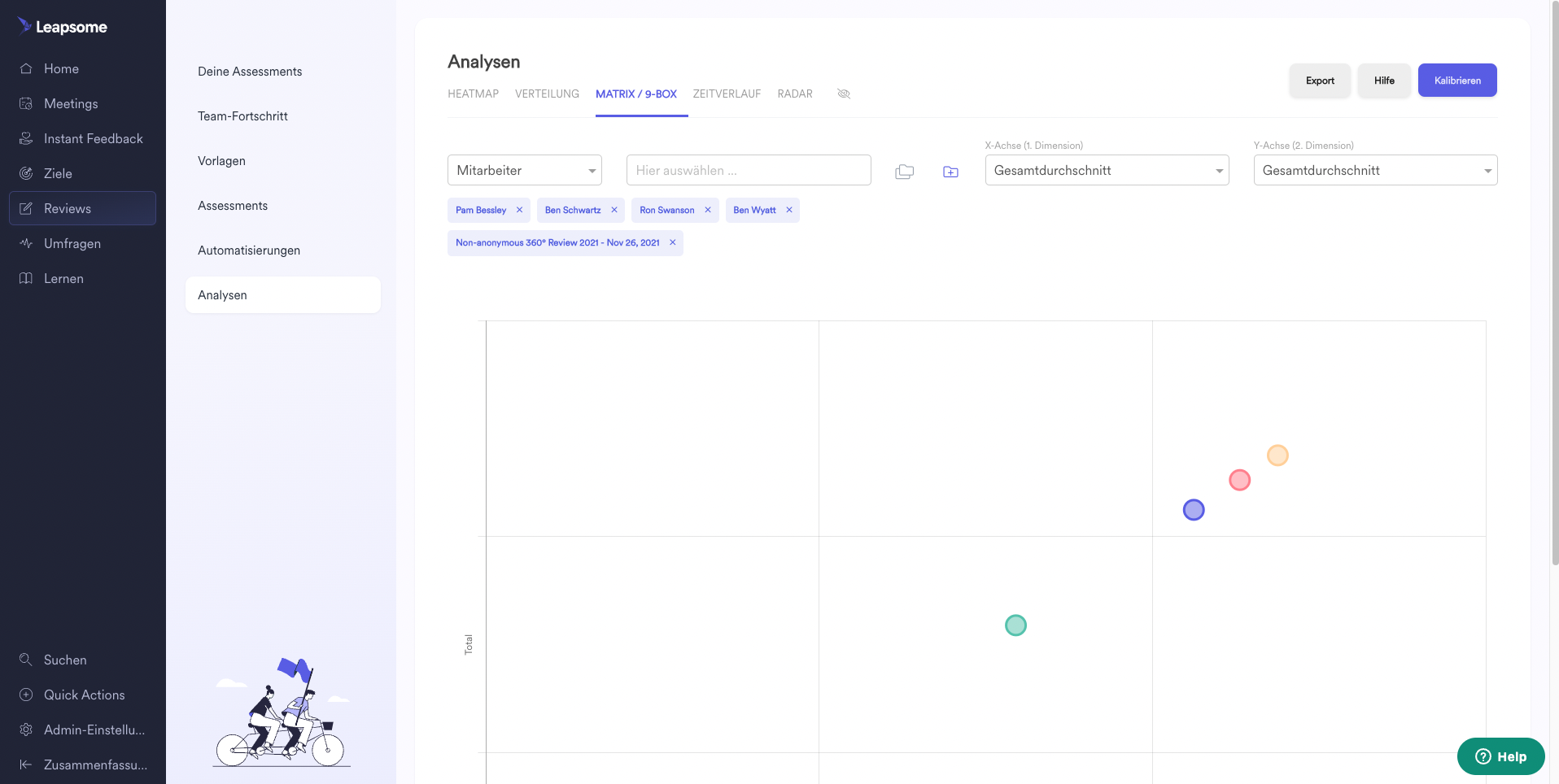The image size is (1559, 784).
Task: Remove the Pam Beesley filter chip
Action: [519, 210]
